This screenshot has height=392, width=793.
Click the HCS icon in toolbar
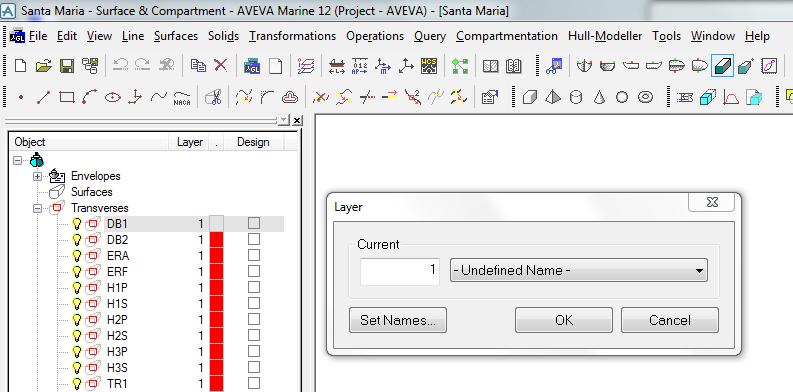[429, 66]
